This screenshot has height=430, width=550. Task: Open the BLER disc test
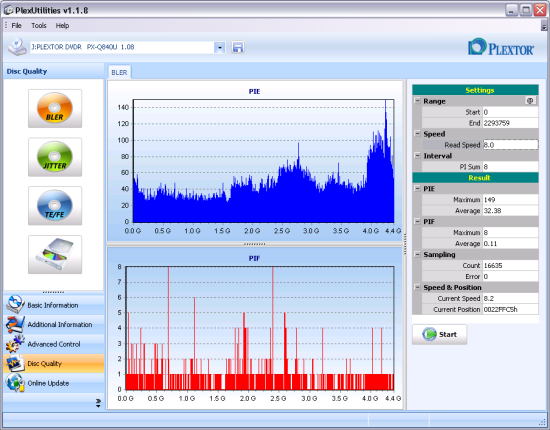(55, 108)
